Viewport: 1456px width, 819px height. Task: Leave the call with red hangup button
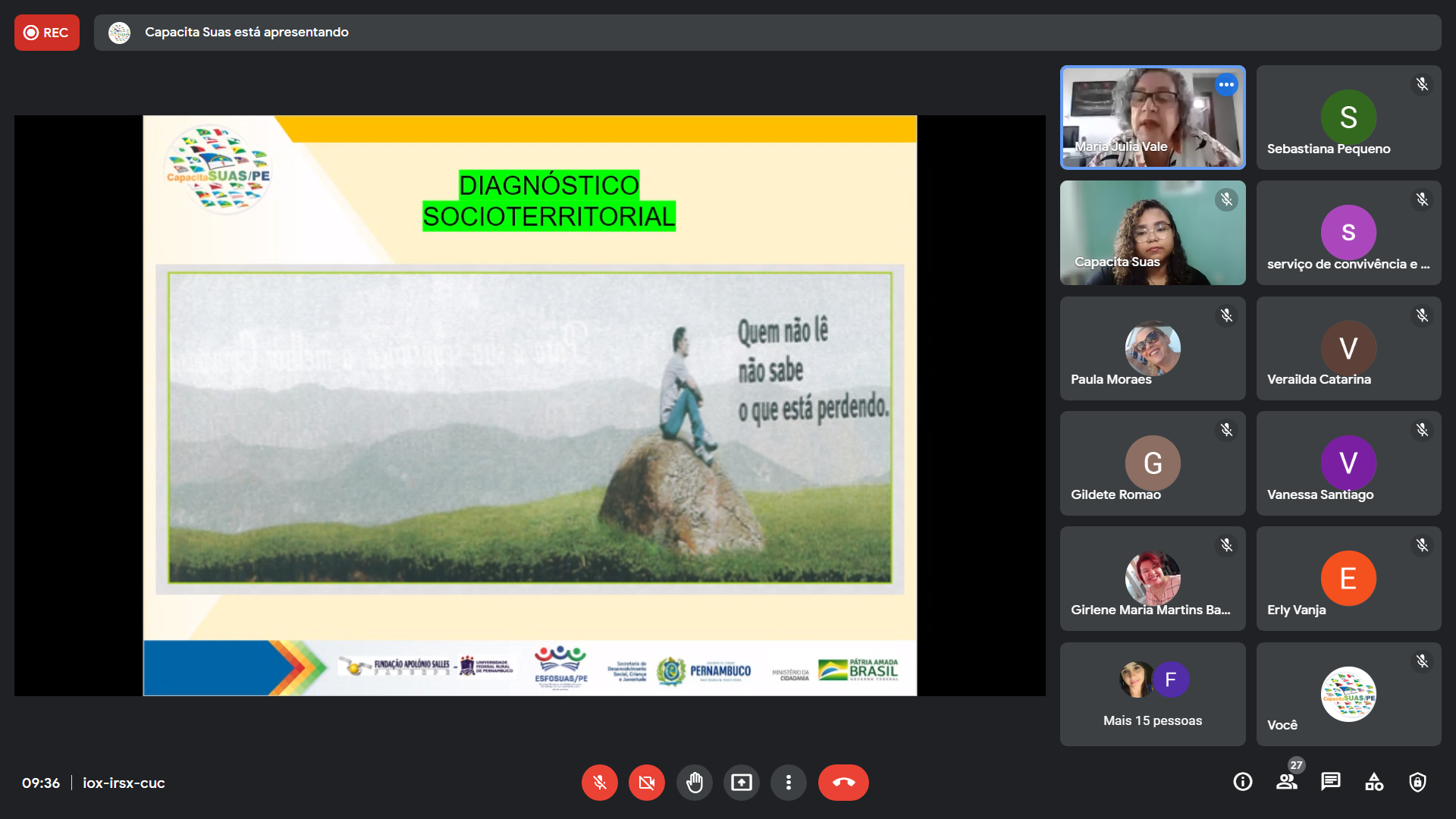tap(843, 782)
